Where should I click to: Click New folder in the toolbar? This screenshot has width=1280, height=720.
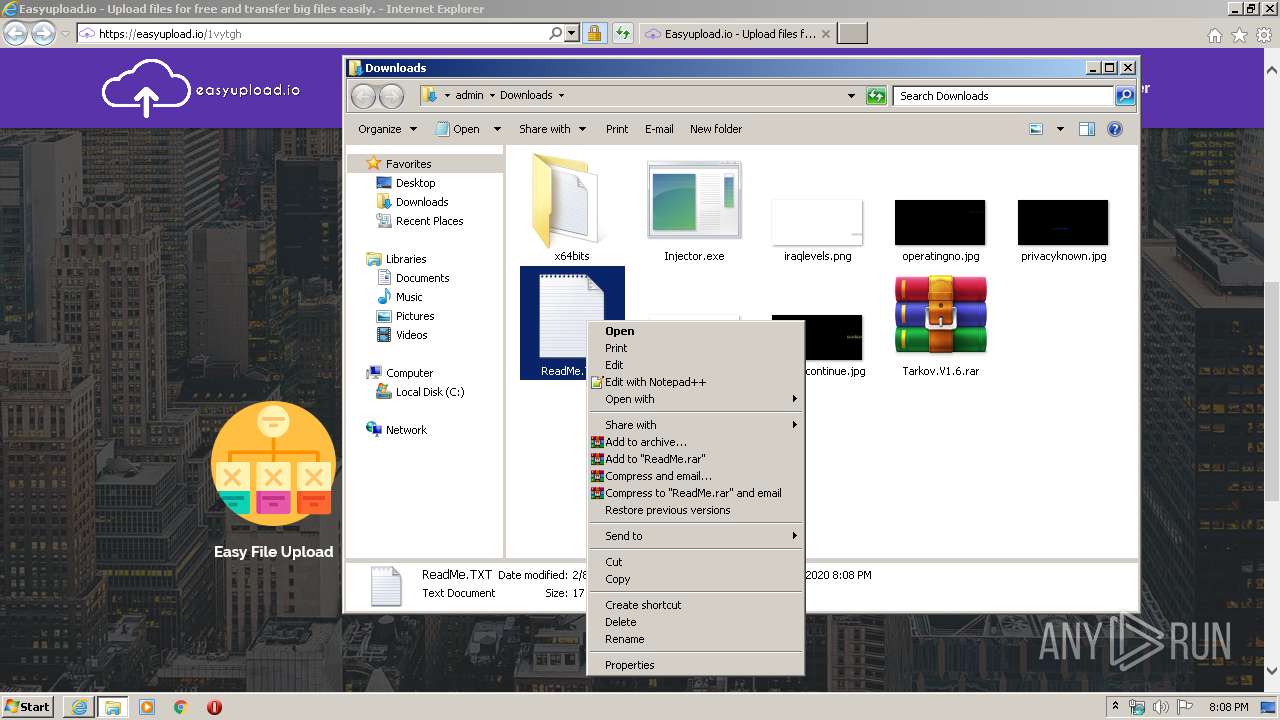pos(716,129)
